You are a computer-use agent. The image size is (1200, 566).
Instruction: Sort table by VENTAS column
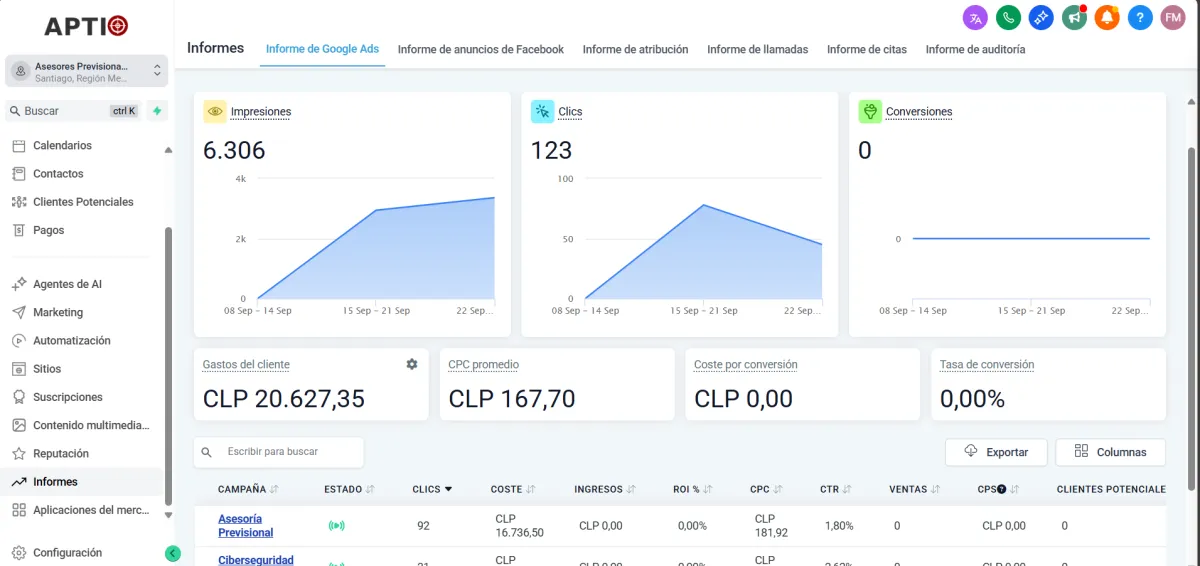pyautogui.click(x=915, y=489)
